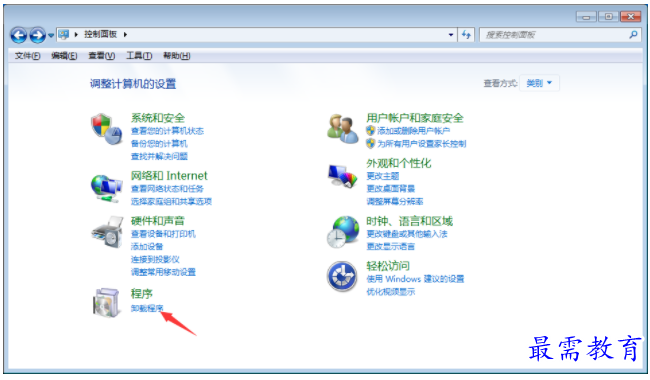The image size is (650, 380).
Task: Open the 硬件和声音 printer icon
Action: pos(107,232)
